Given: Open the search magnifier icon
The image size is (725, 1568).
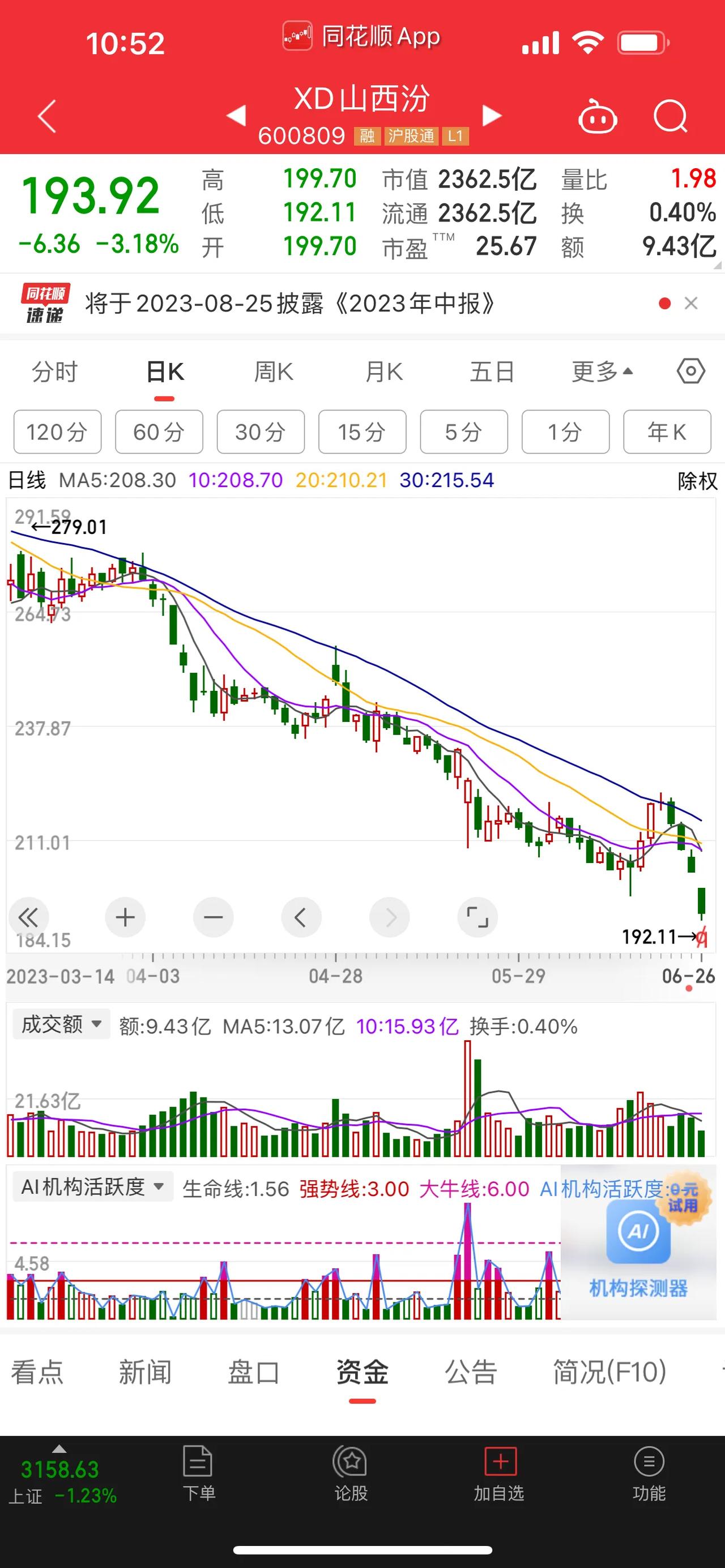Looking at the screenshot, I should pos(670,116).
